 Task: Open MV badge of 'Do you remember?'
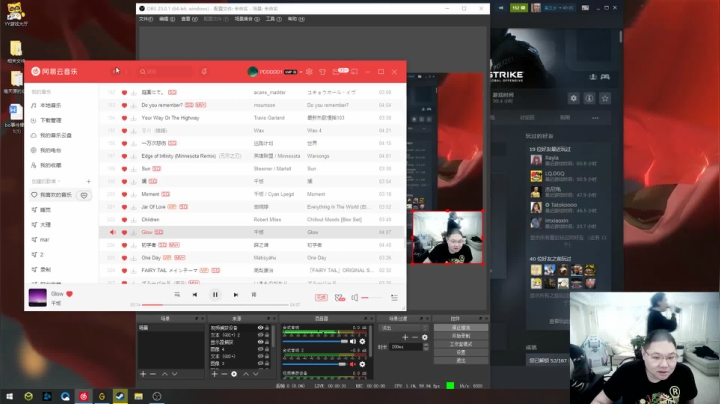click(x=201, y=105)
